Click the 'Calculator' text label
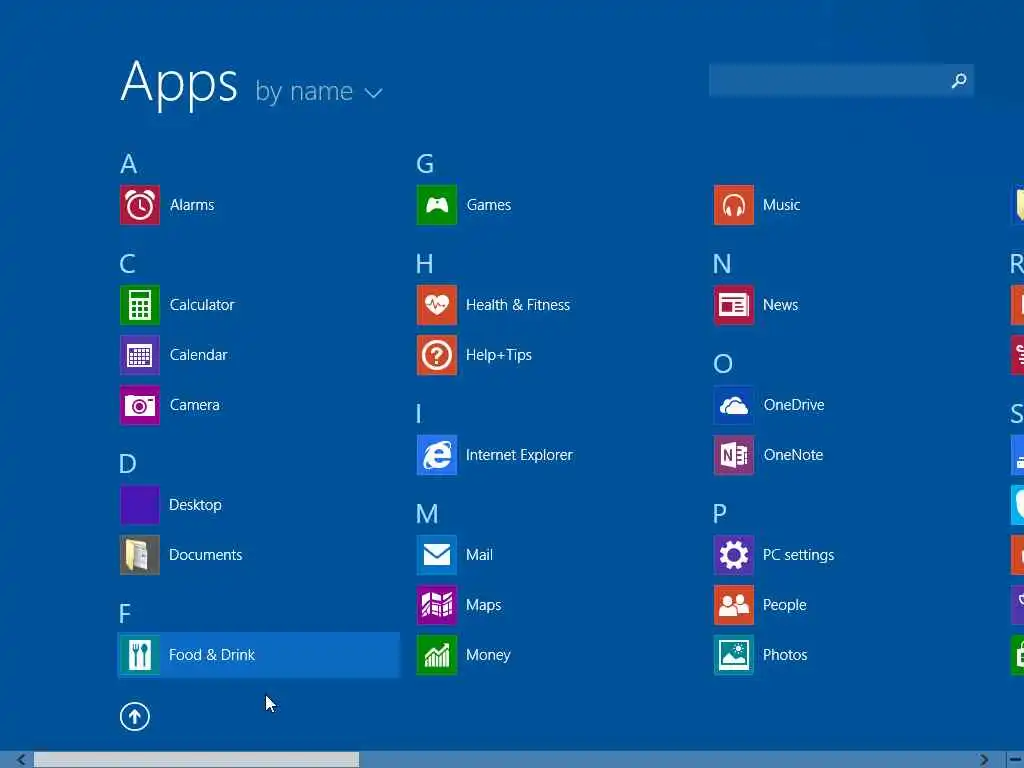This screenshot has width=1024, height=768. [202, 305]
